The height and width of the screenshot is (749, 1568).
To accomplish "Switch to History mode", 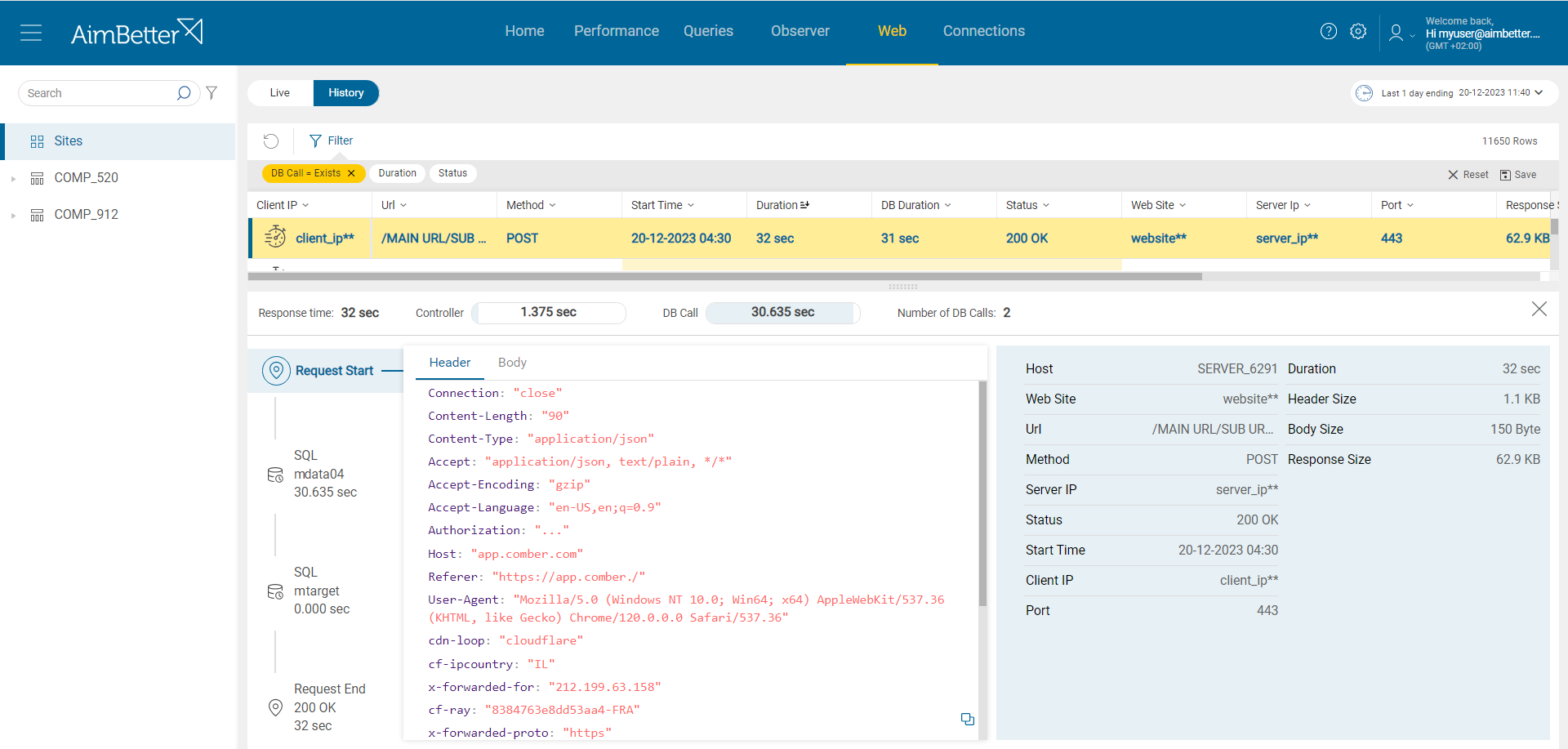I will tap(346, 93).
